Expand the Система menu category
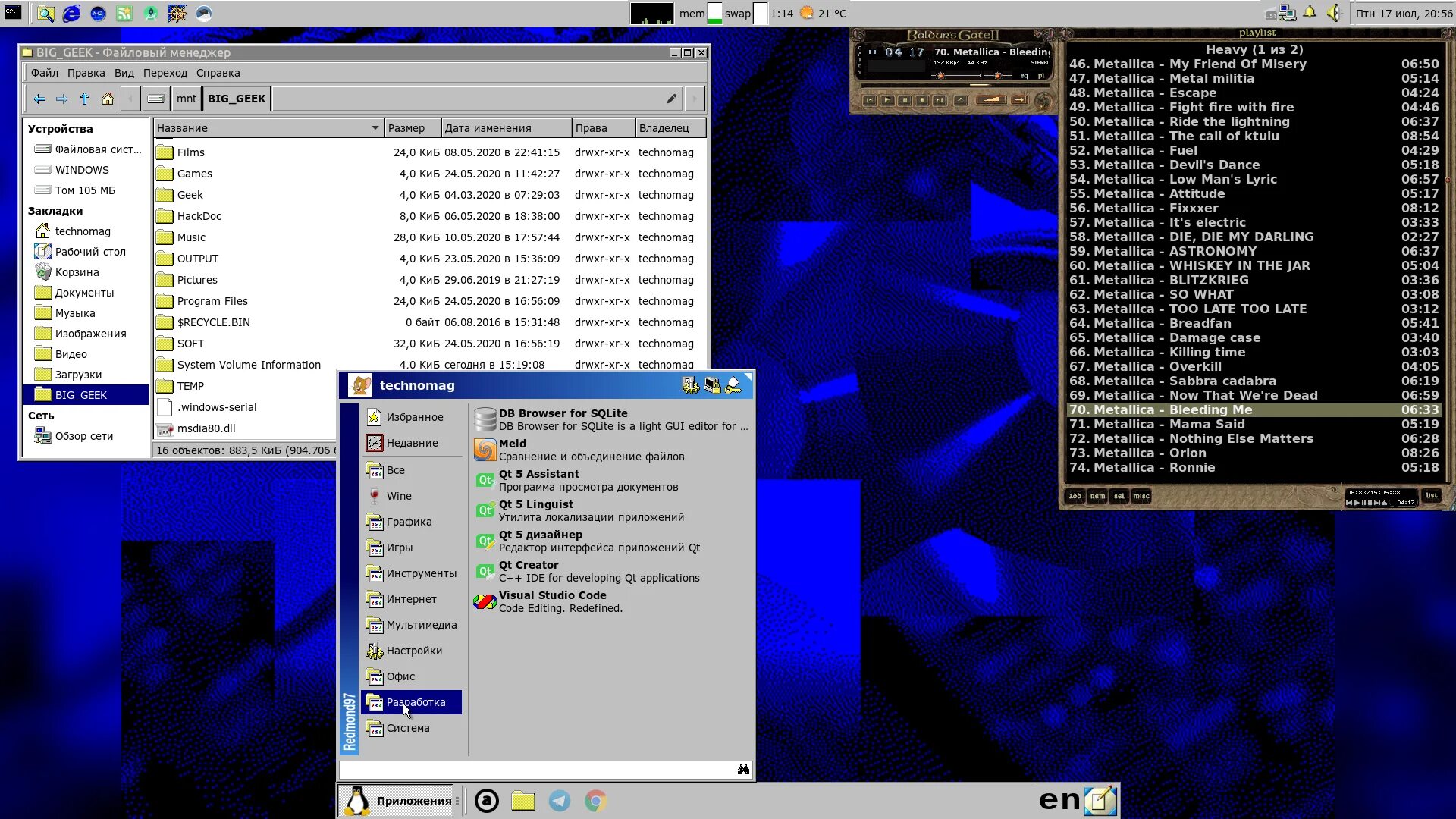The image size is (1456, 819). click(x=408, y=727)
